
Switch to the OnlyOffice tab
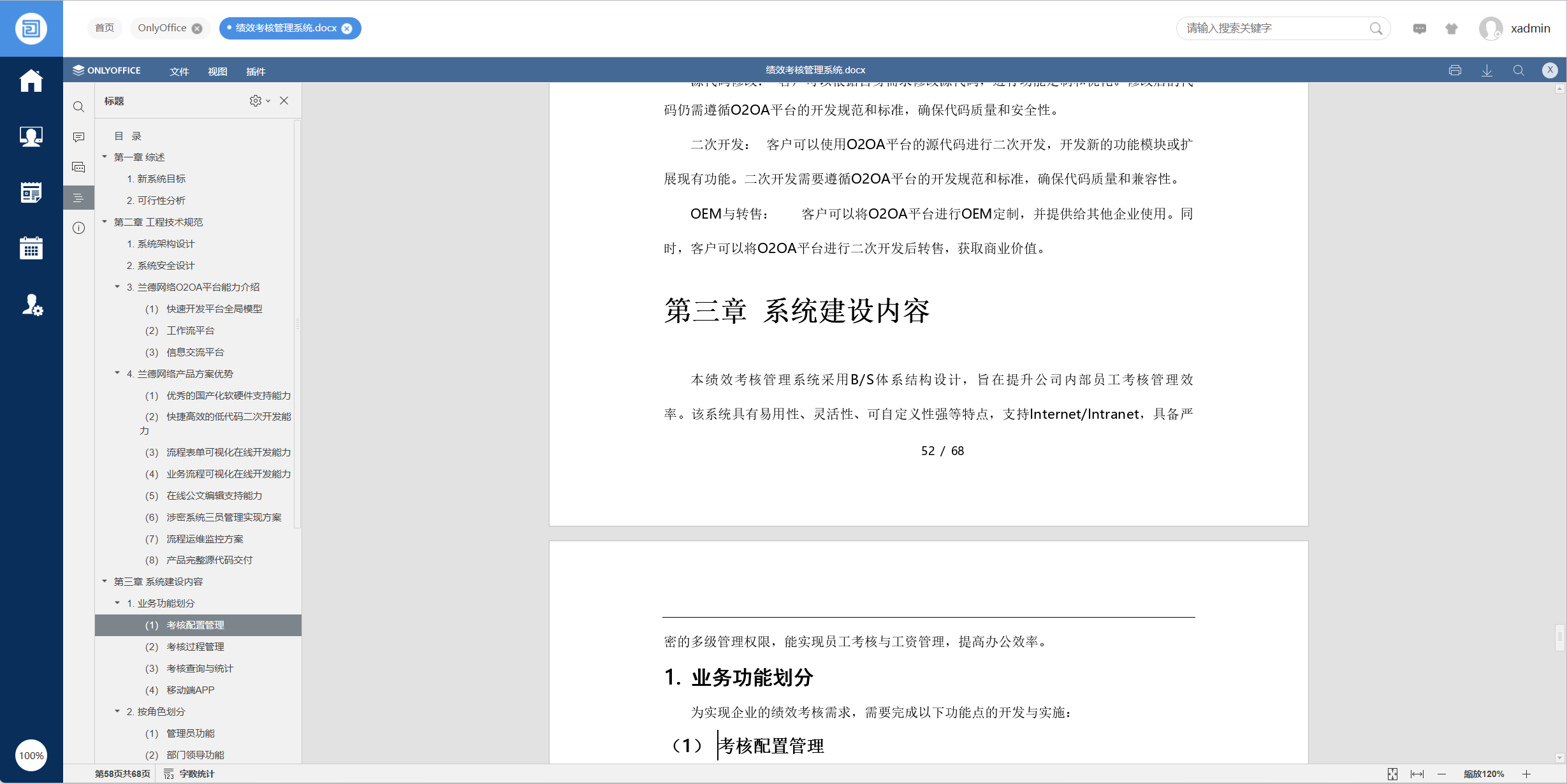coord(162,28)
